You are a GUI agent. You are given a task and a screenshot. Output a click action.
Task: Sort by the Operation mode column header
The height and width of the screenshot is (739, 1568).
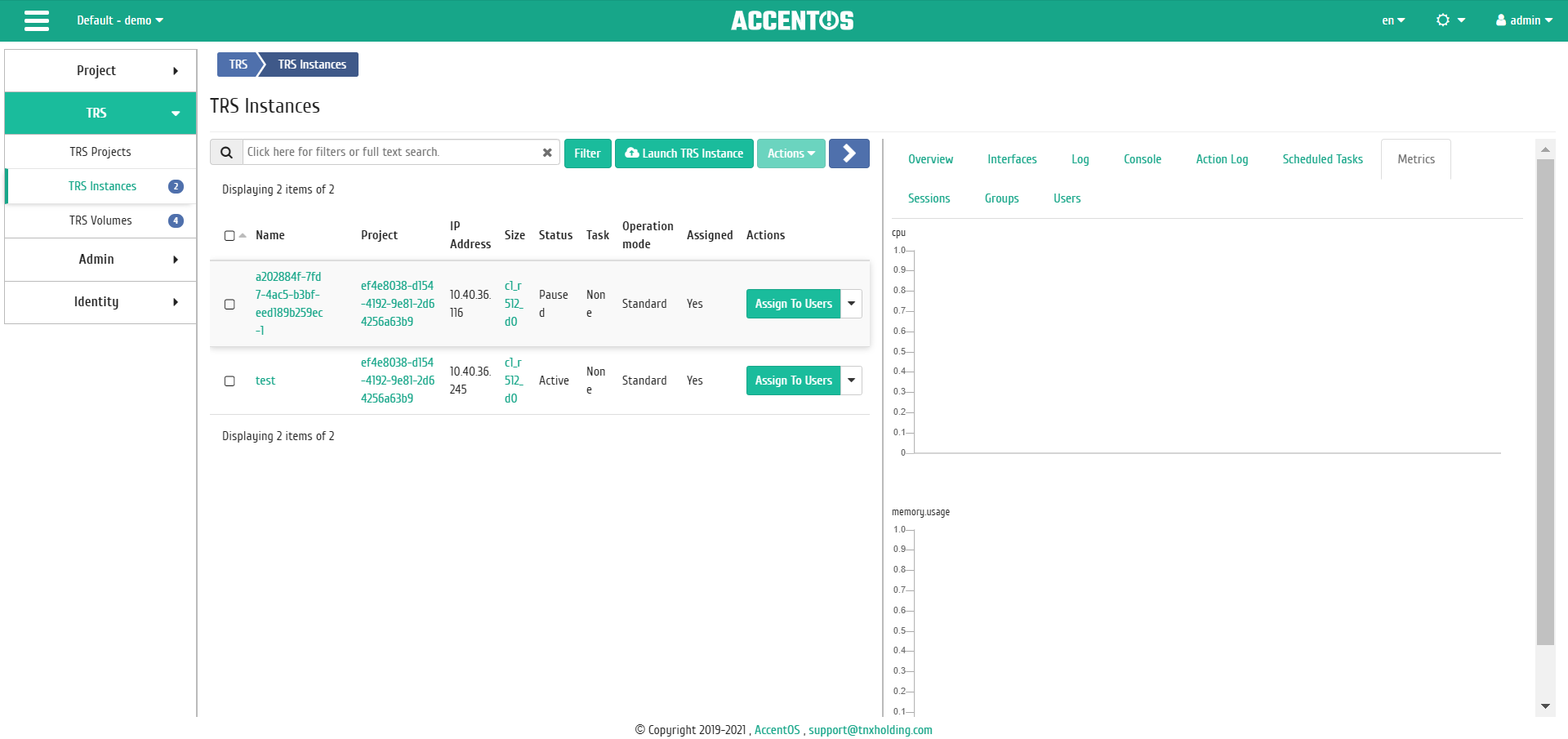point(648,235)
